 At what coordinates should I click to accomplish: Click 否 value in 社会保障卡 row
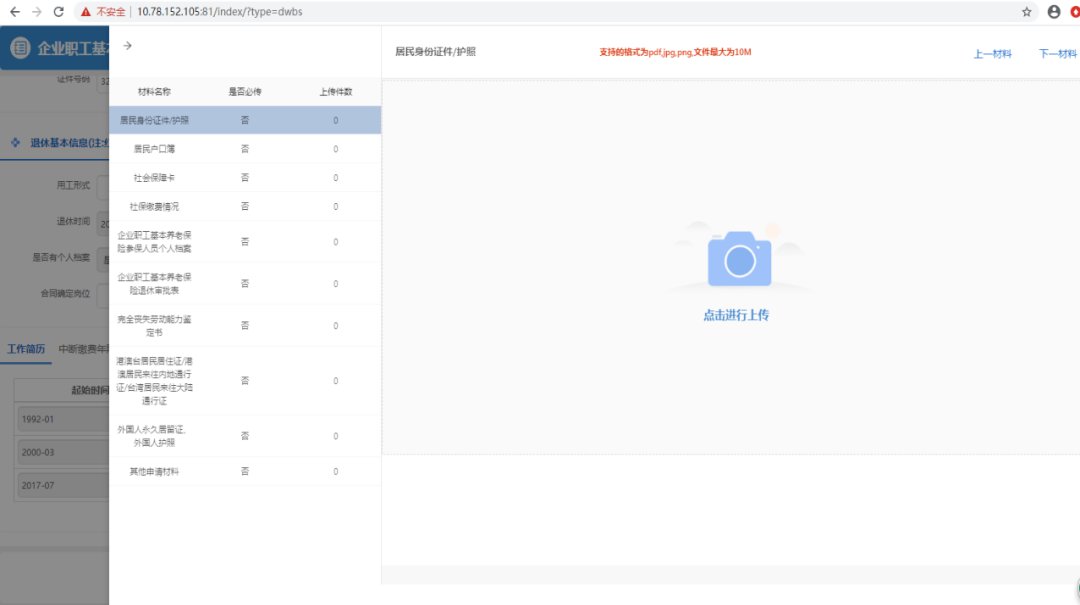(x=245, y=178)
